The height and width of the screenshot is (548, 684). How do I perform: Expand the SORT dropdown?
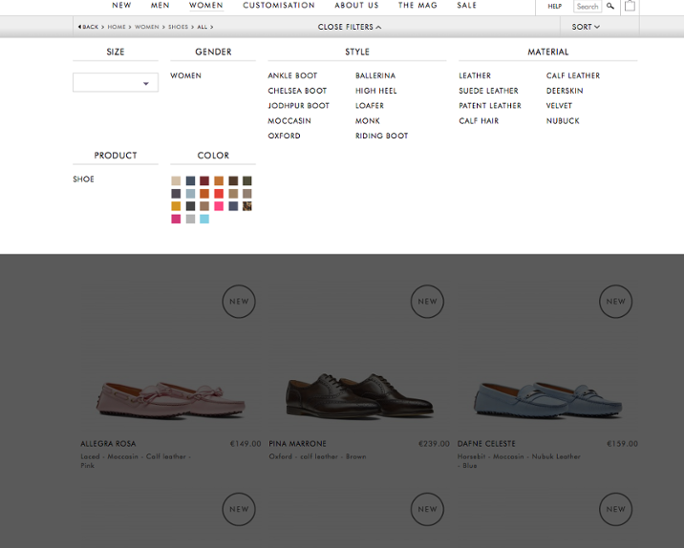click(x=585, y=27)
